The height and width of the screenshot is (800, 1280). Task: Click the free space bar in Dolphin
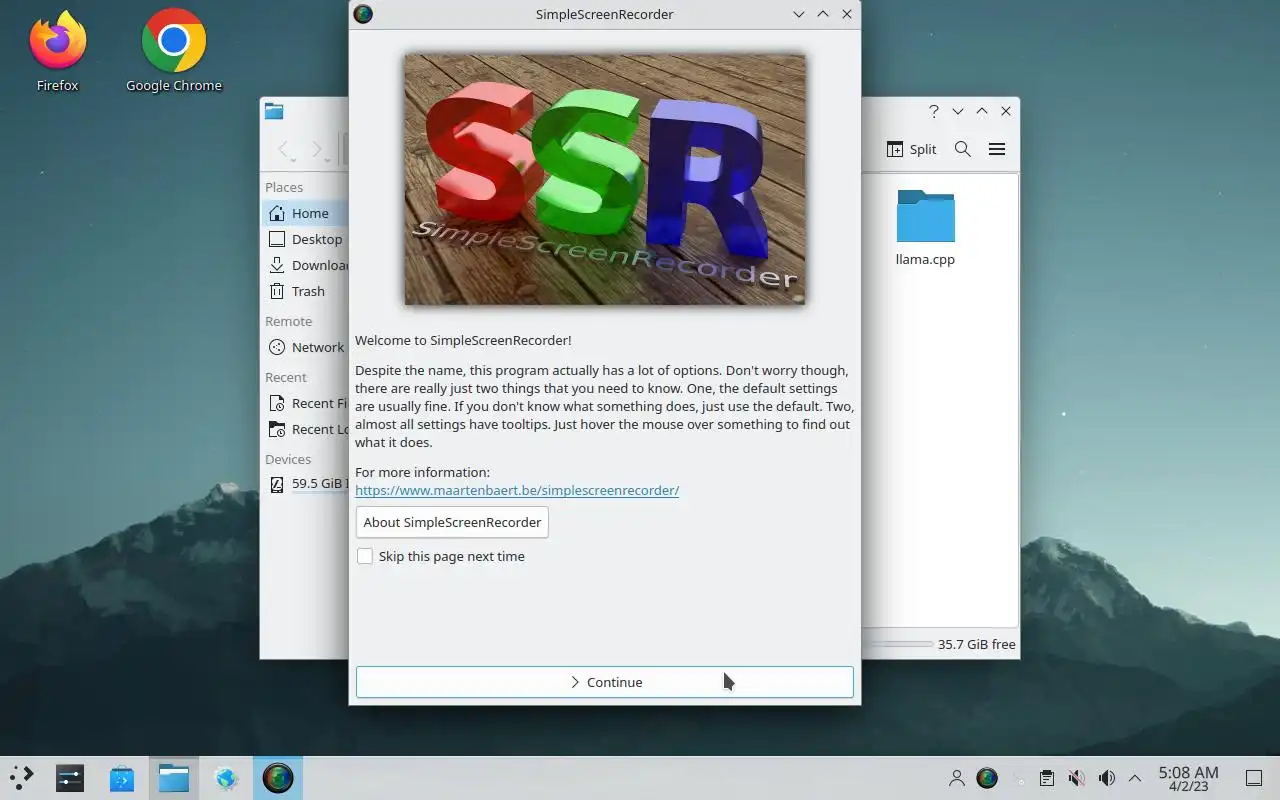pos(898,644)
